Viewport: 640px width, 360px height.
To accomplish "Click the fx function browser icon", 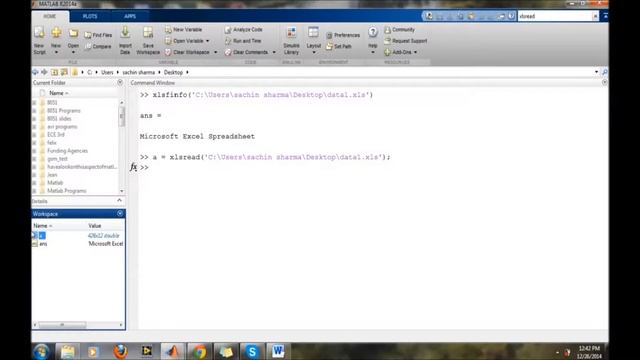I will point(133,167).
